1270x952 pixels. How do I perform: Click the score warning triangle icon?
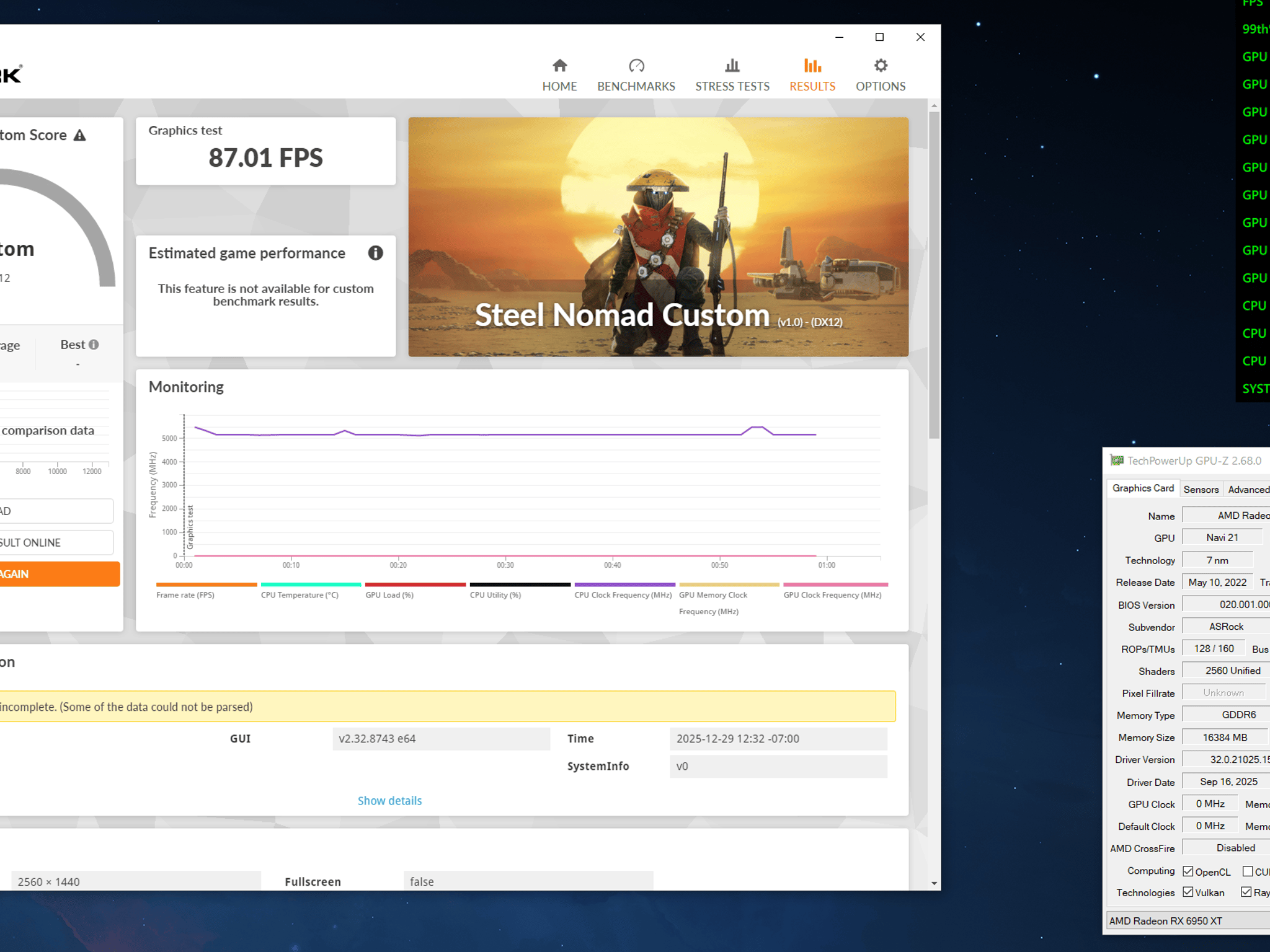click(79, 135)
